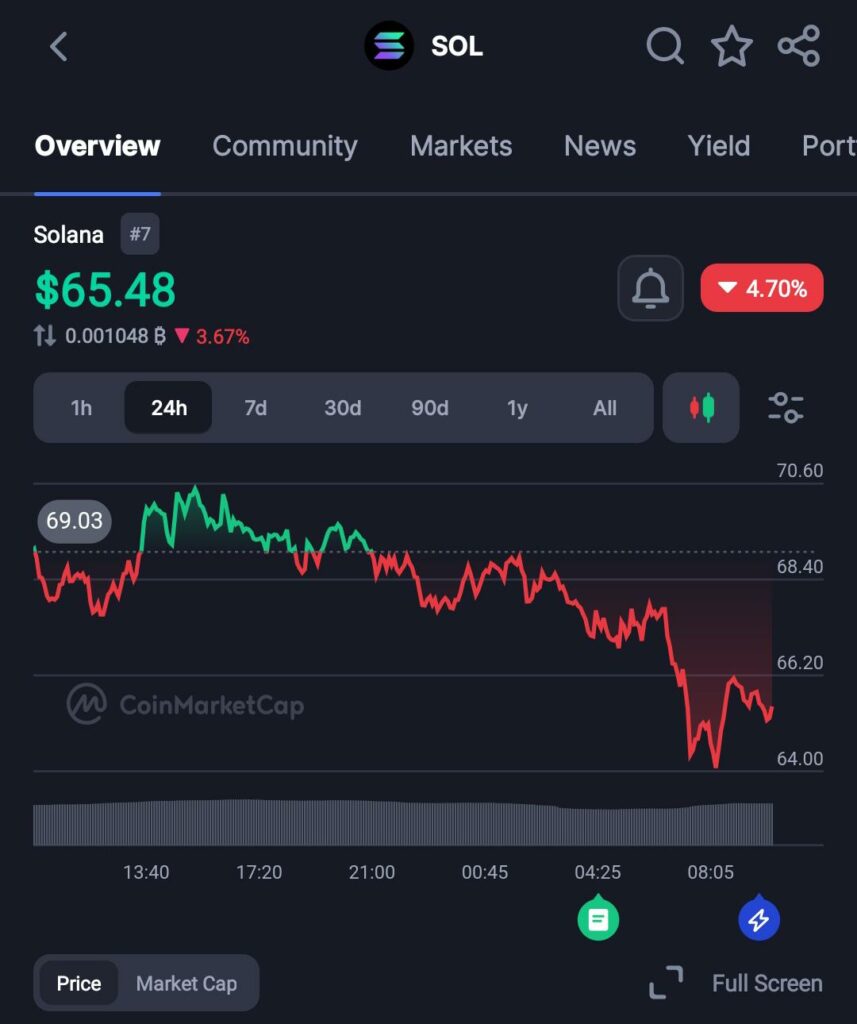857x1024 pixels.
Task: Open green news note marker on chart
Action: click(598, 918)
